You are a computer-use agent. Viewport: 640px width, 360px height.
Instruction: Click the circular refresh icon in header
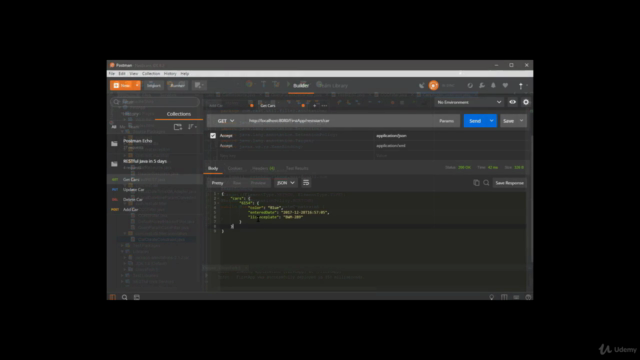point(470,85)
